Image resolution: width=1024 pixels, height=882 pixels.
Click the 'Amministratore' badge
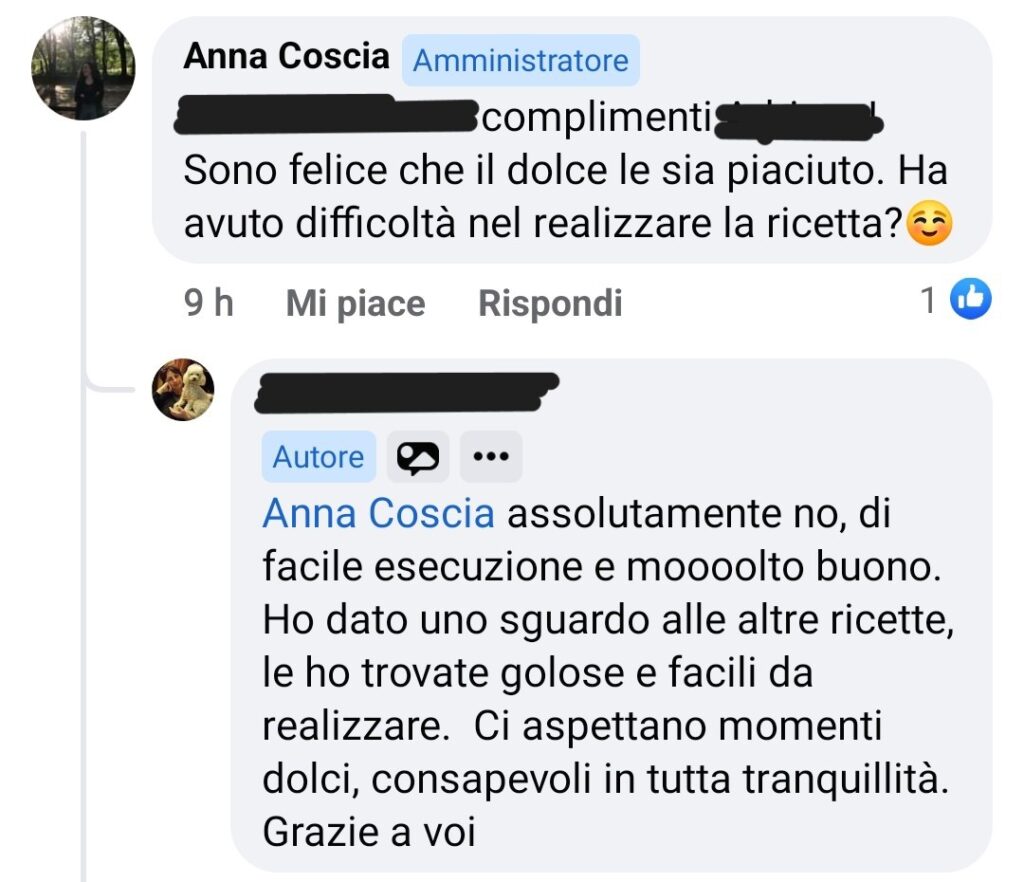520,61
